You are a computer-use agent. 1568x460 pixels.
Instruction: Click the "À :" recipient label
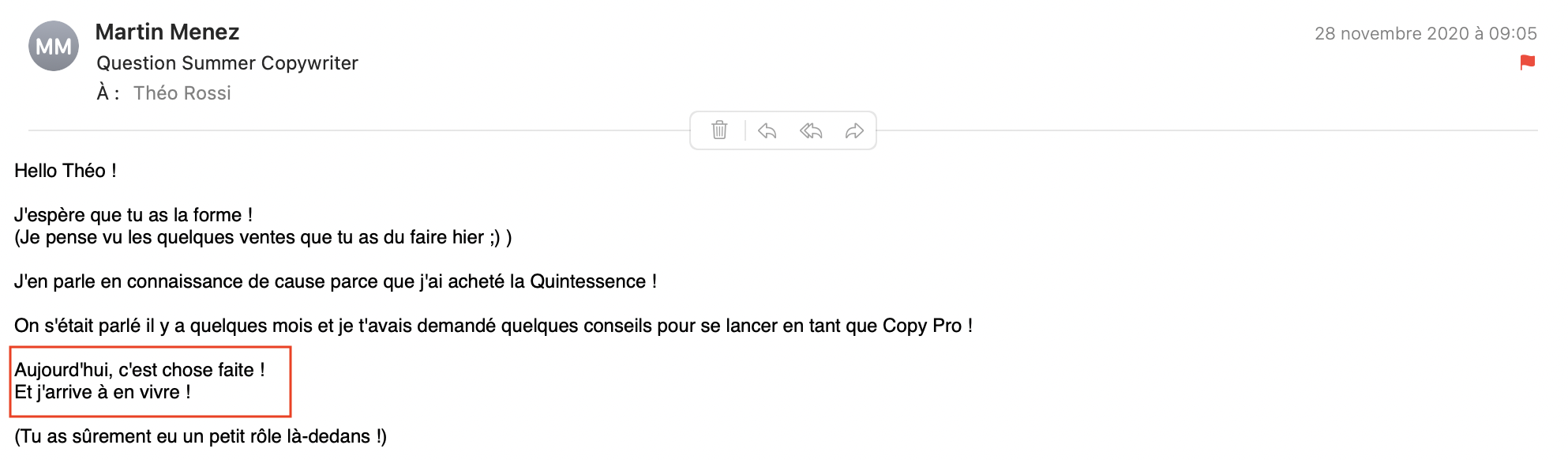tap(108, 93)
